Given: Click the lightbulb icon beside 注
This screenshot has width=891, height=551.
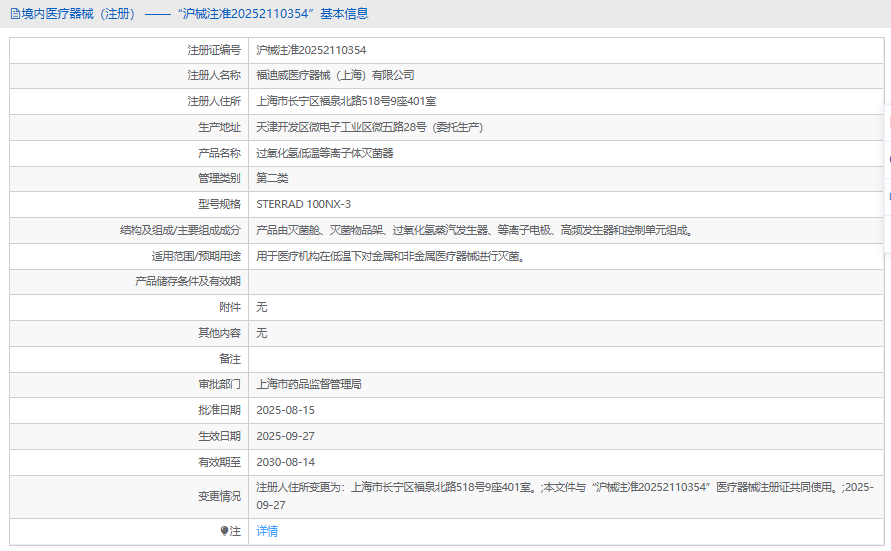Looking at the screenshot, I should click(x=224, y=531).
